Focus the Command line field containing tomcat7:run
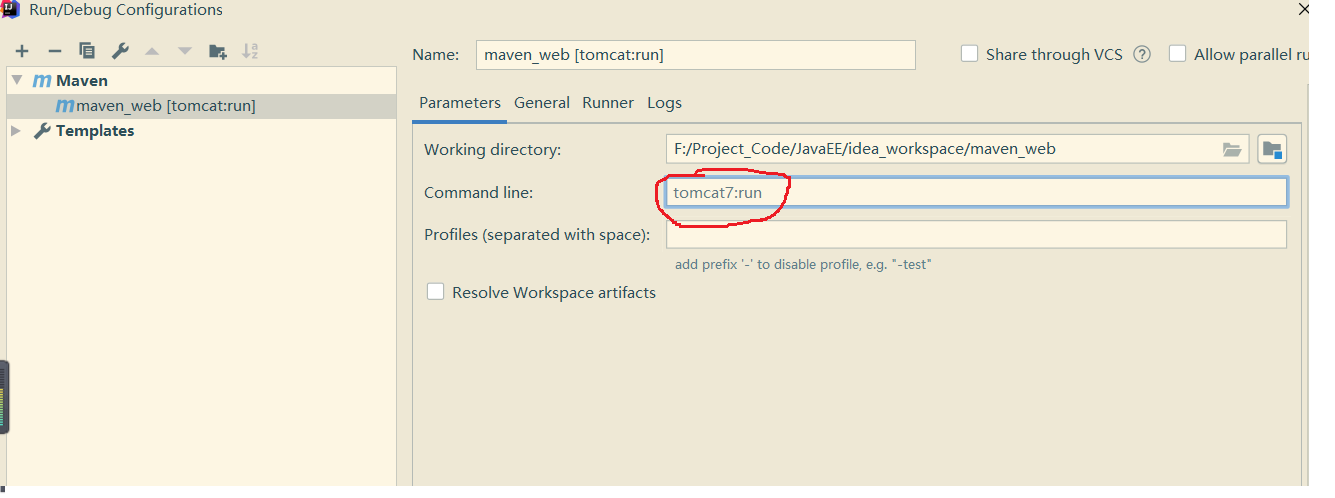The width and height of the screenshot is (1335, 498). point(976,192)
